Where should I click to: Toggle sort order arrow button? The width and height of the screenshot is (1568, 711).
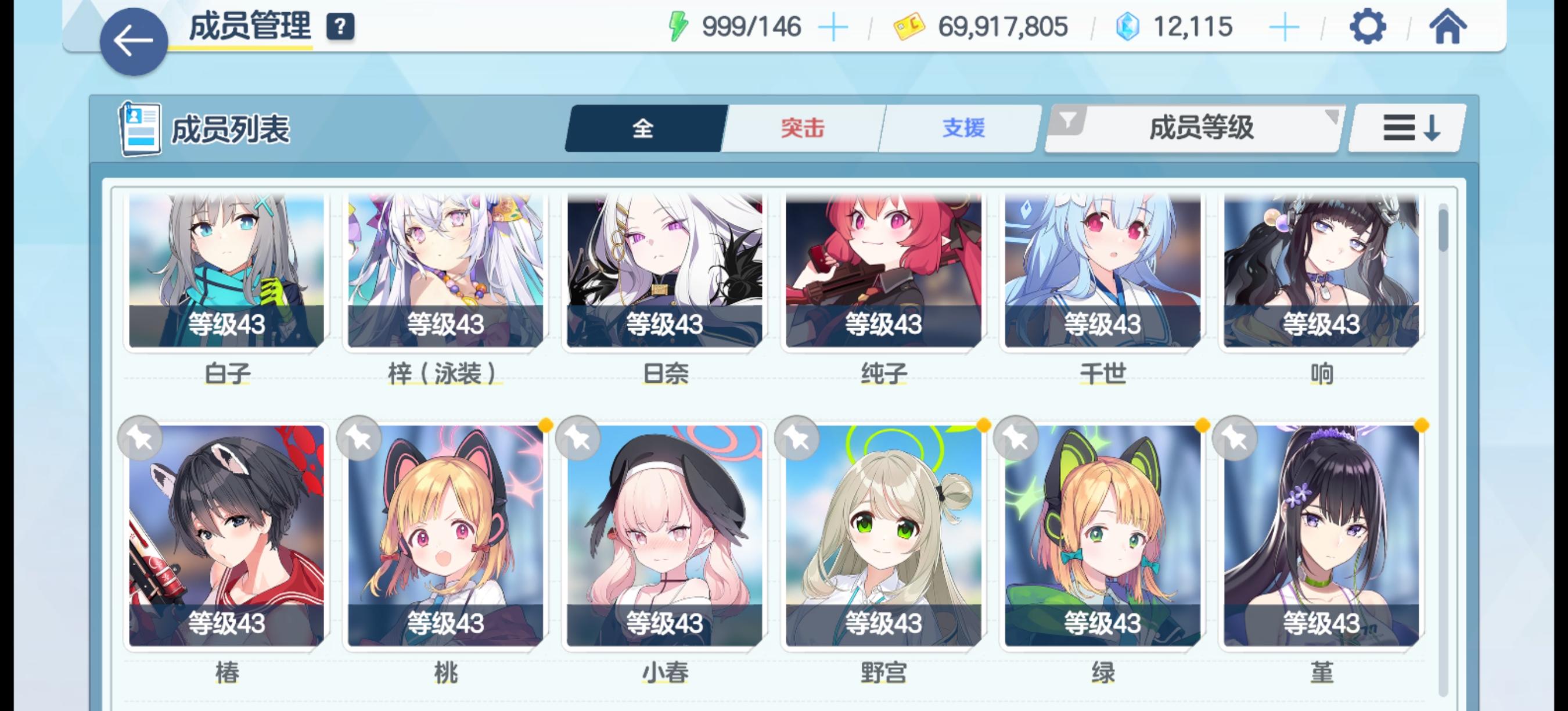coord(1408,128)
